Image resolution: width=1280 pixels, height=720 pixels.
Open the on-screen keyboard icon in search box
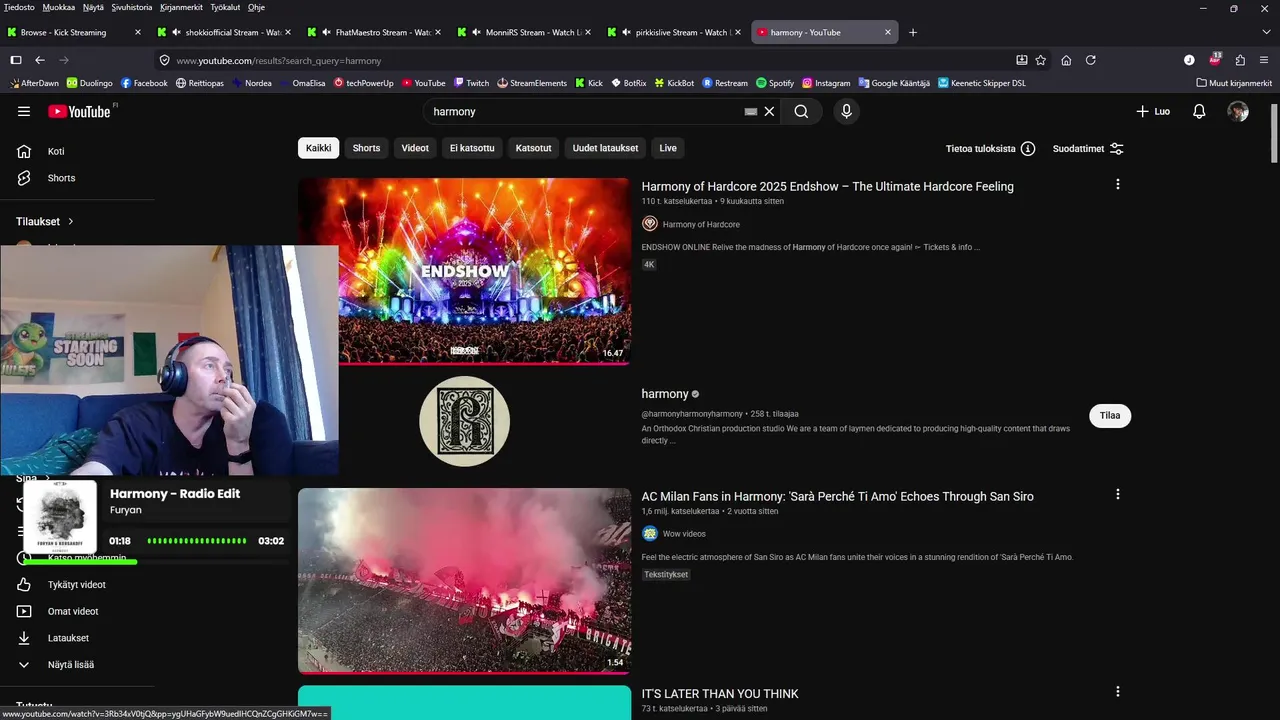pyautogui.click(x=751, y=112)
